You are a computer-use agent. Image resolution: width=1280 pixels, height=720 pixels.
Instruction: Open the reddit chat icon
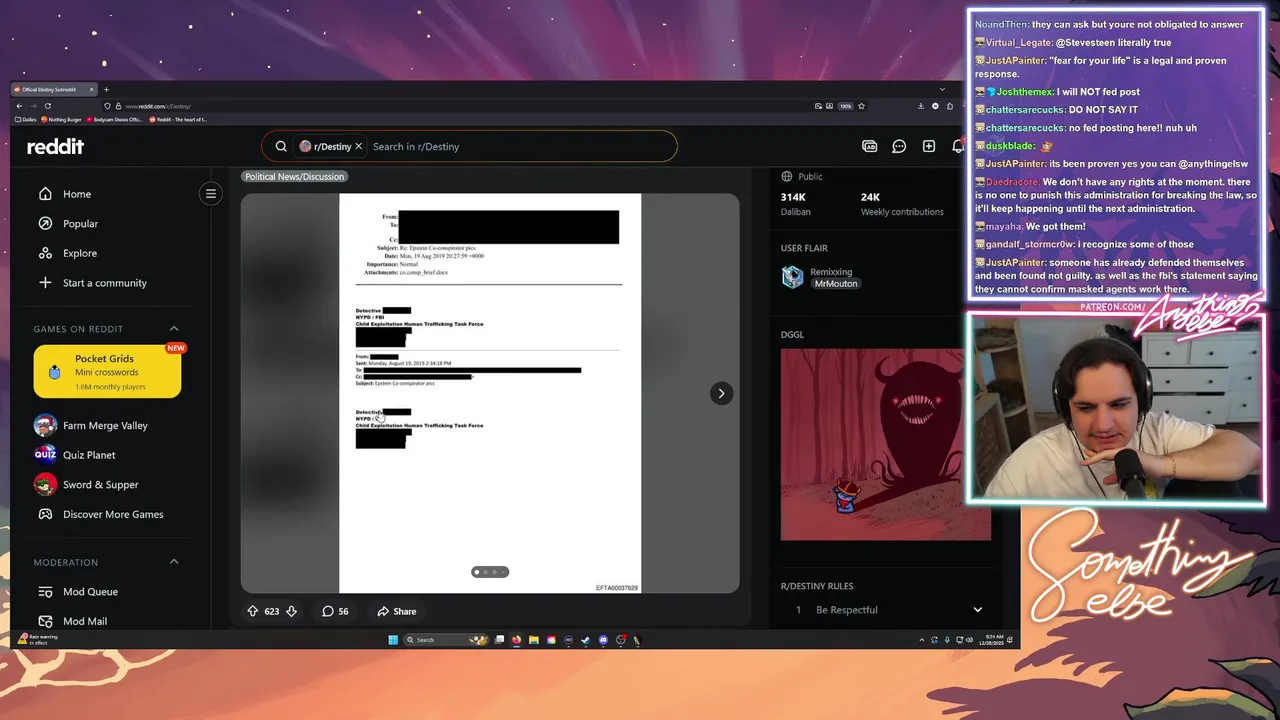[x=899, y=146]
